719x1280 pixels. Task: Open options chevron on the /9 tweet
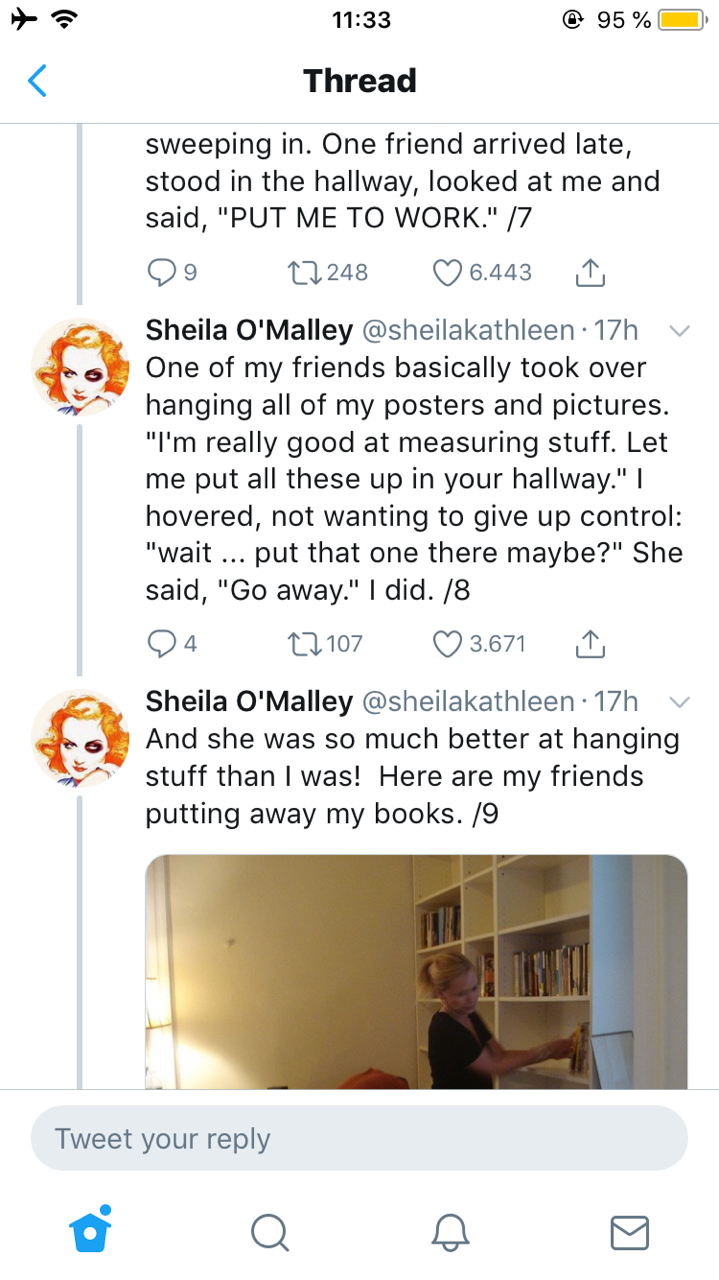tap(679, 702)
